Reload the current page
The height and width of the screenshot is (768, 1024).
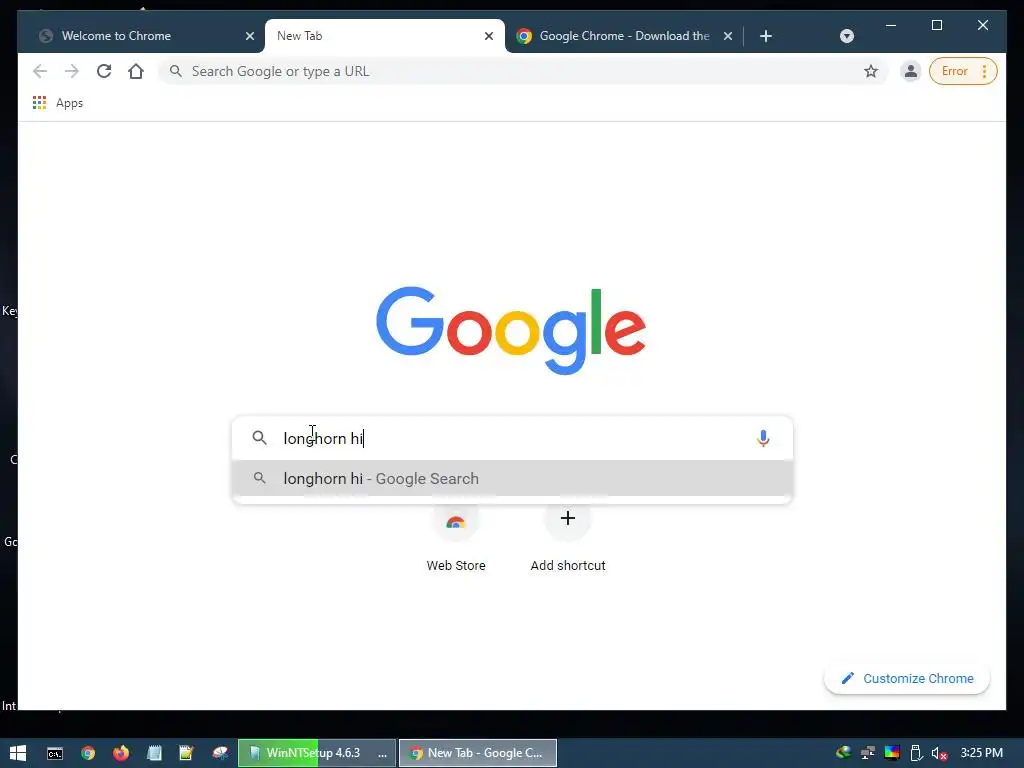pos(104,71)
